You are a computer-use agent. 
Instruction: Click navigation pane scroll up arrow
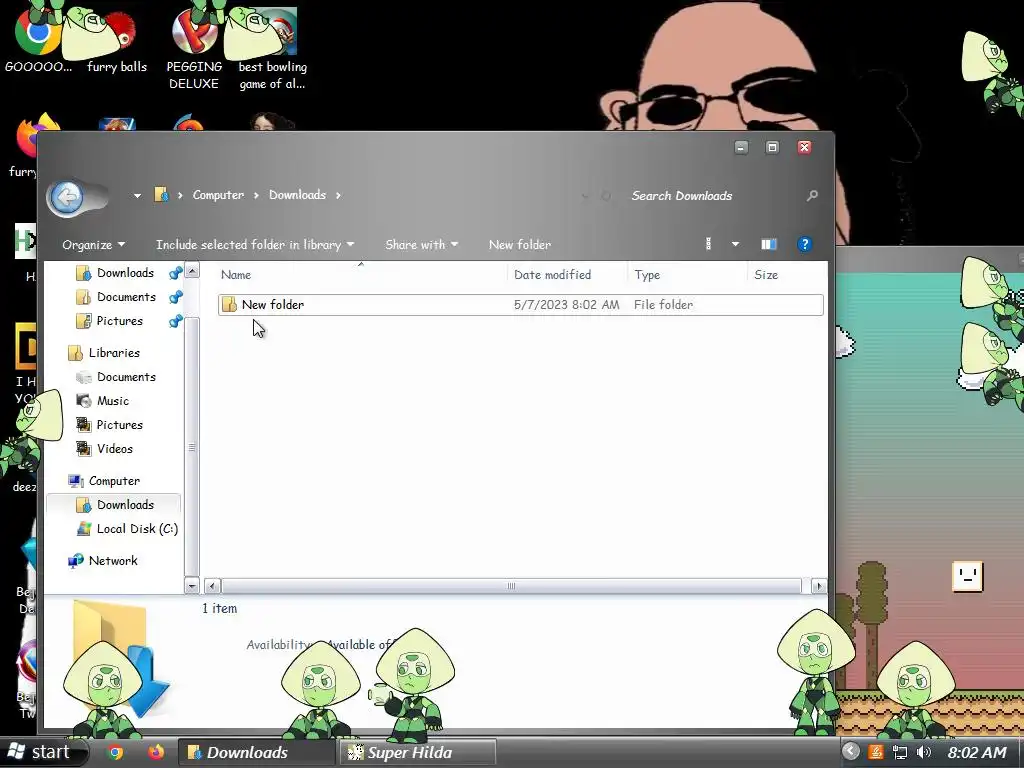click(192, 270)
